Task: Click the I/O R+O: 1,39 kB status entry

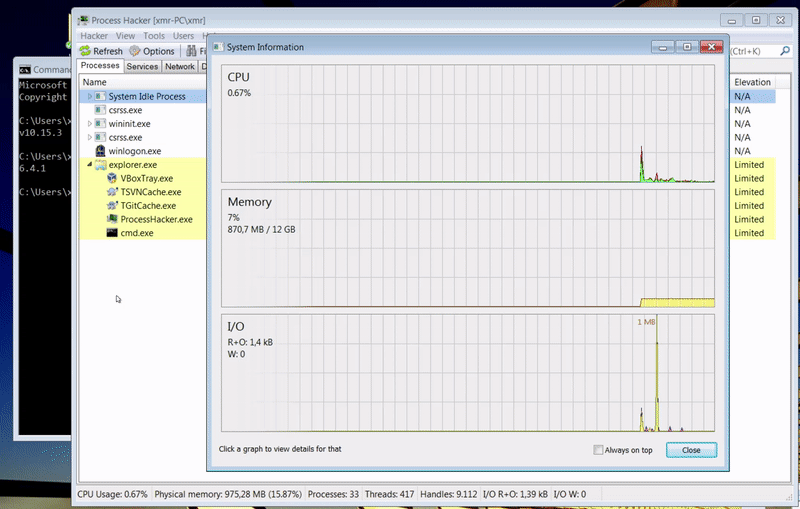Action: 515,494
